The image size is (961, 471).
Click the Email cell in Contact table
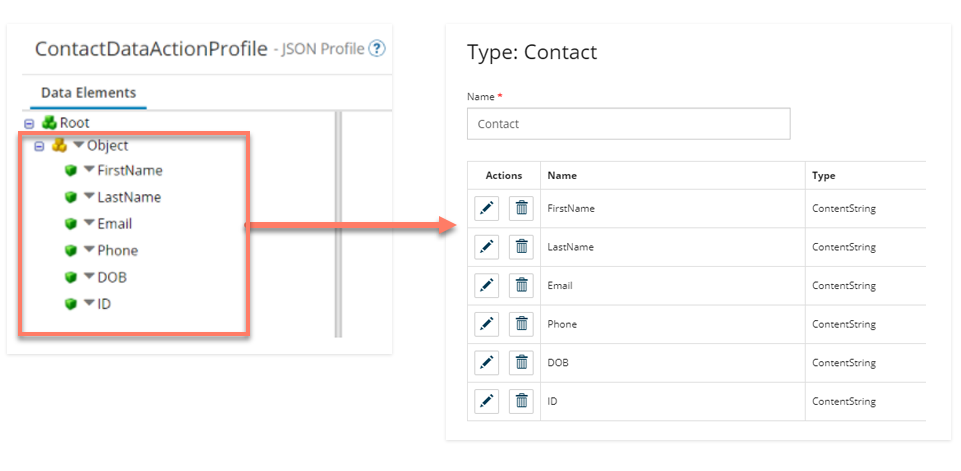tap(672, 286)
